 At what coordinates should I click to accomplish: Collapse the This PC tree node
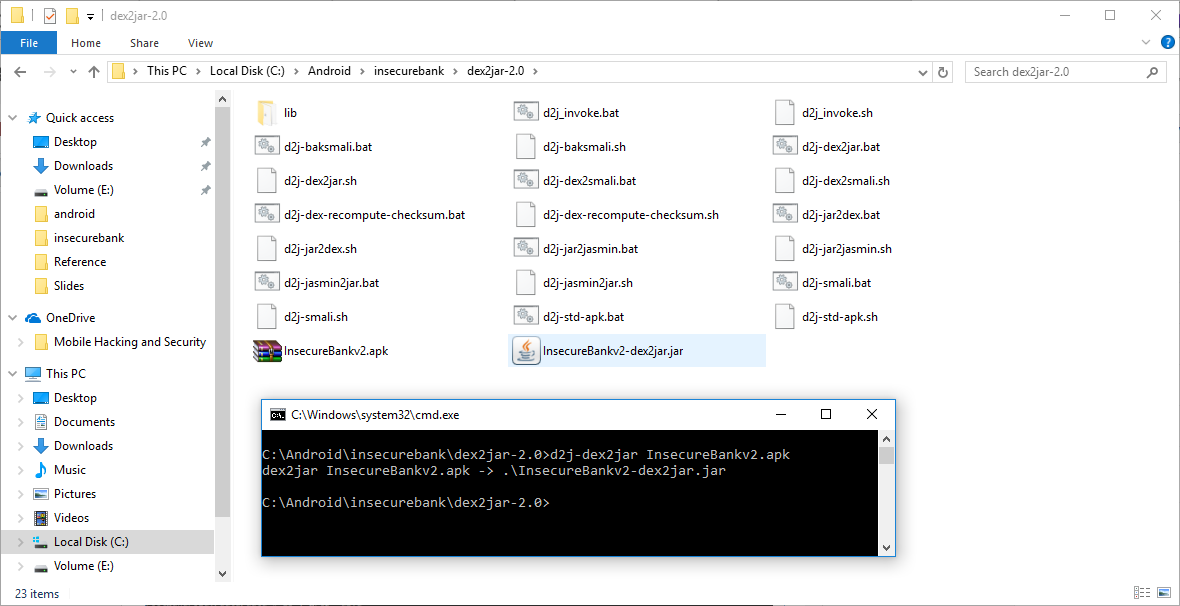tap(12, 373)
